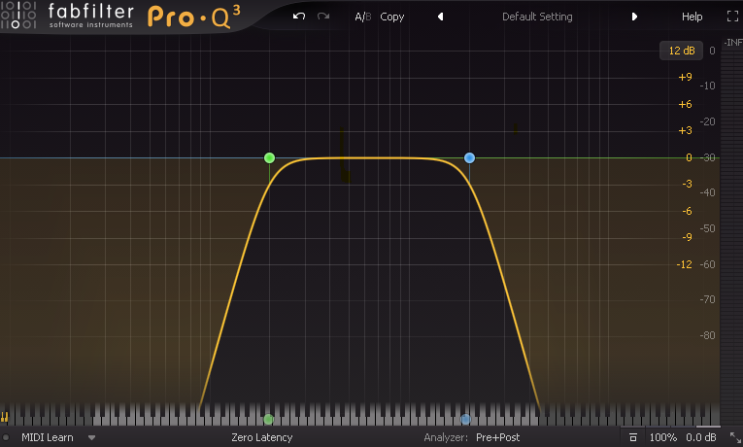Copy the current state using the Copy button
Screen dimensions: 743x447
pos(392,17)
